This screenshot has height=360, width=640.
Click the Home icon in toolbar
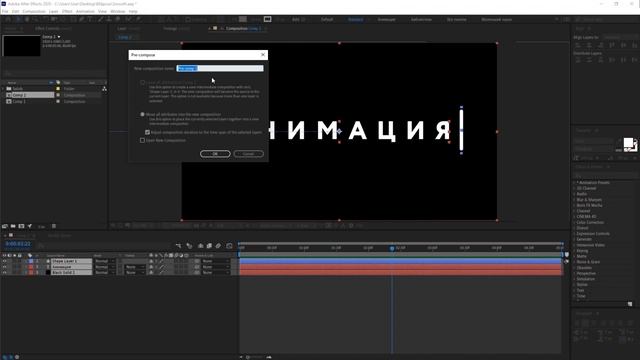tap(8, 20)
